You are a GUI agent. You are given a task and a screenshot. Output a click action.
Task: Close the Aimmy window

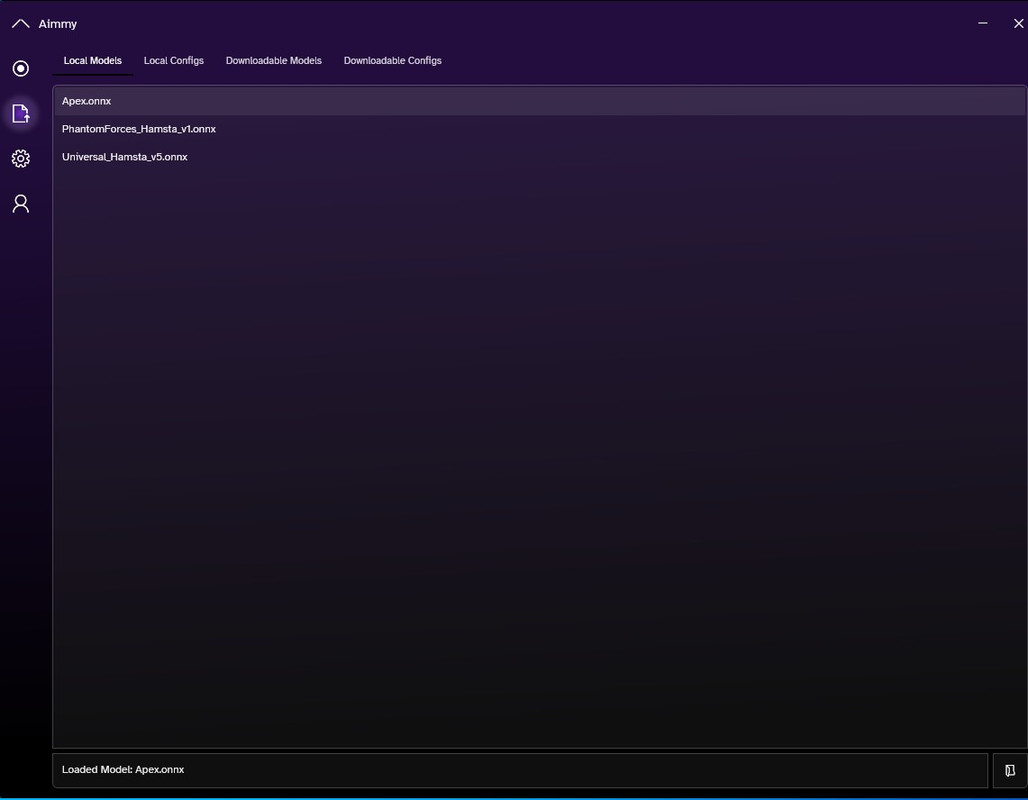[1018, 23]
